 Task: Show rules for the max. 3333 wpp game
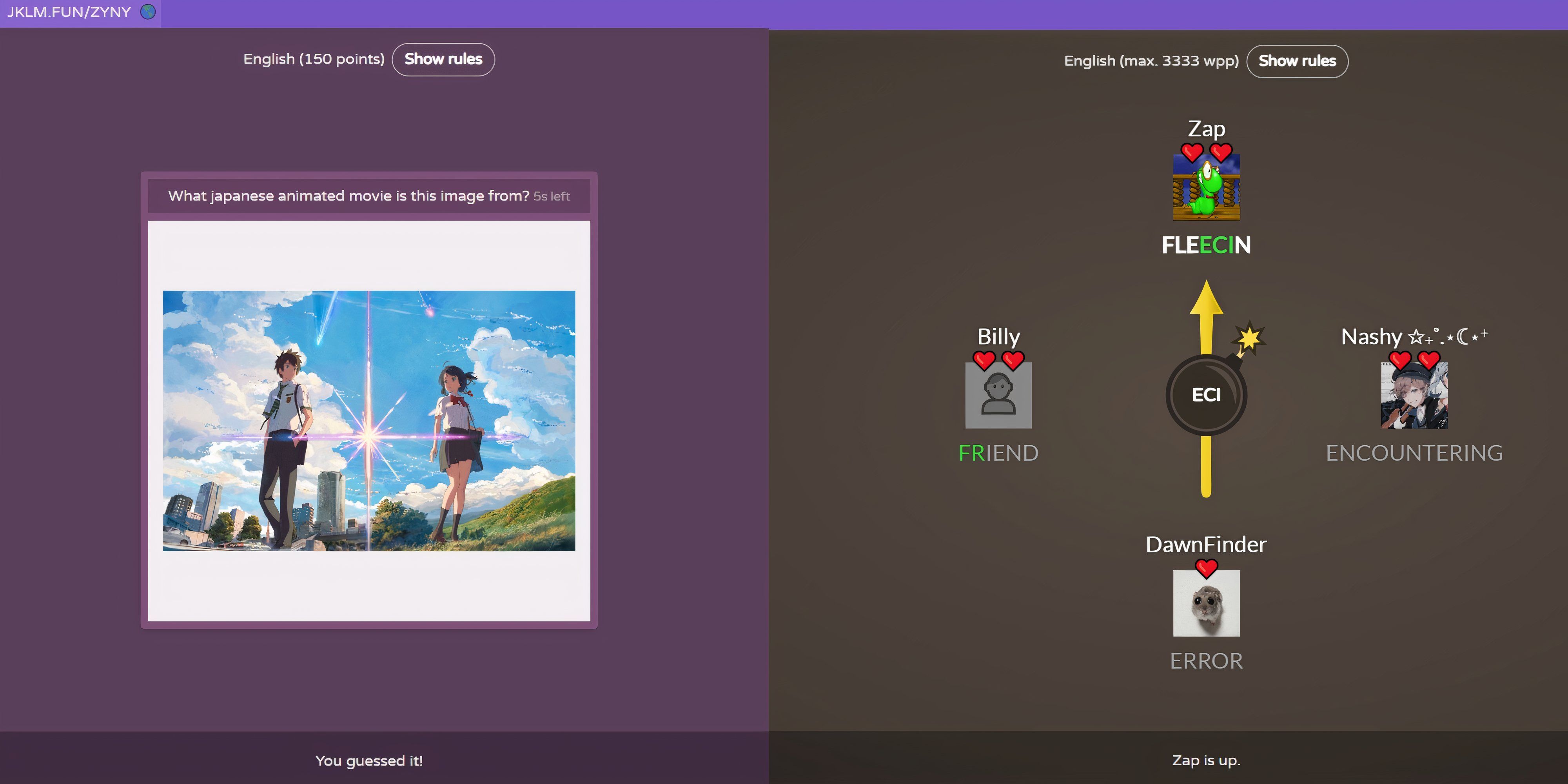click(x=1297, y=61)
